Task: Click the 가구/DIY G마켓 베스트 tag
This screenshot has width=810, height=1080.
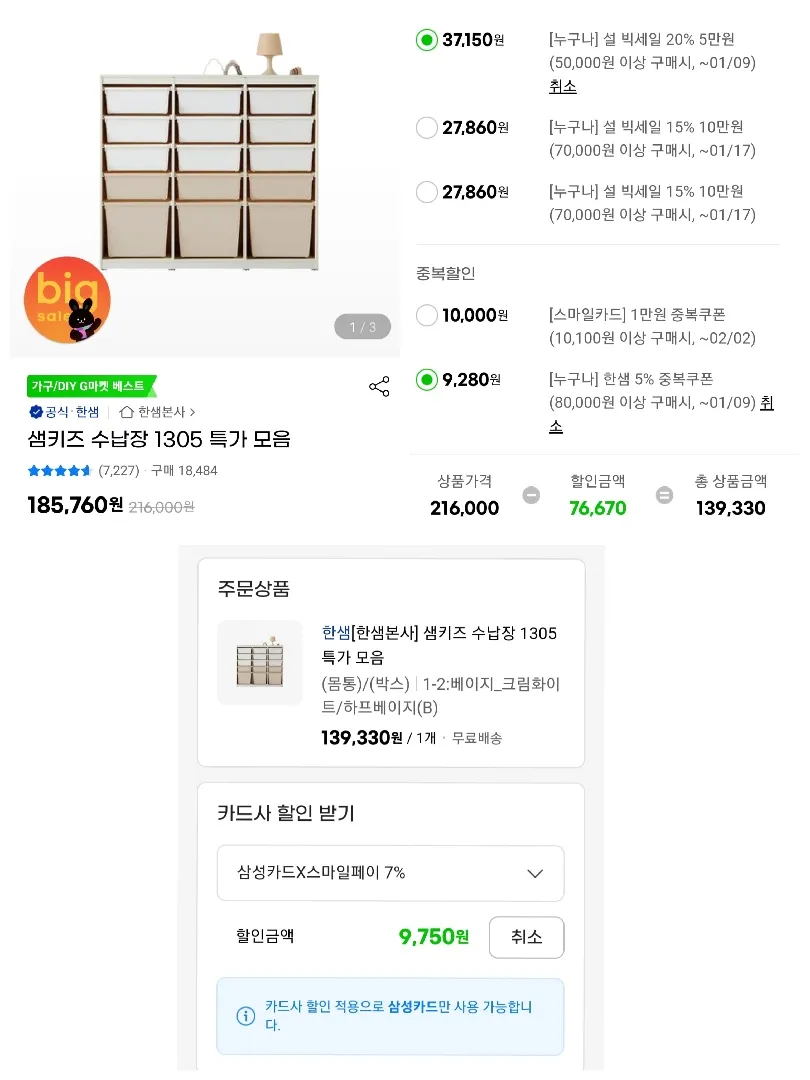Action: click(90, 386)
